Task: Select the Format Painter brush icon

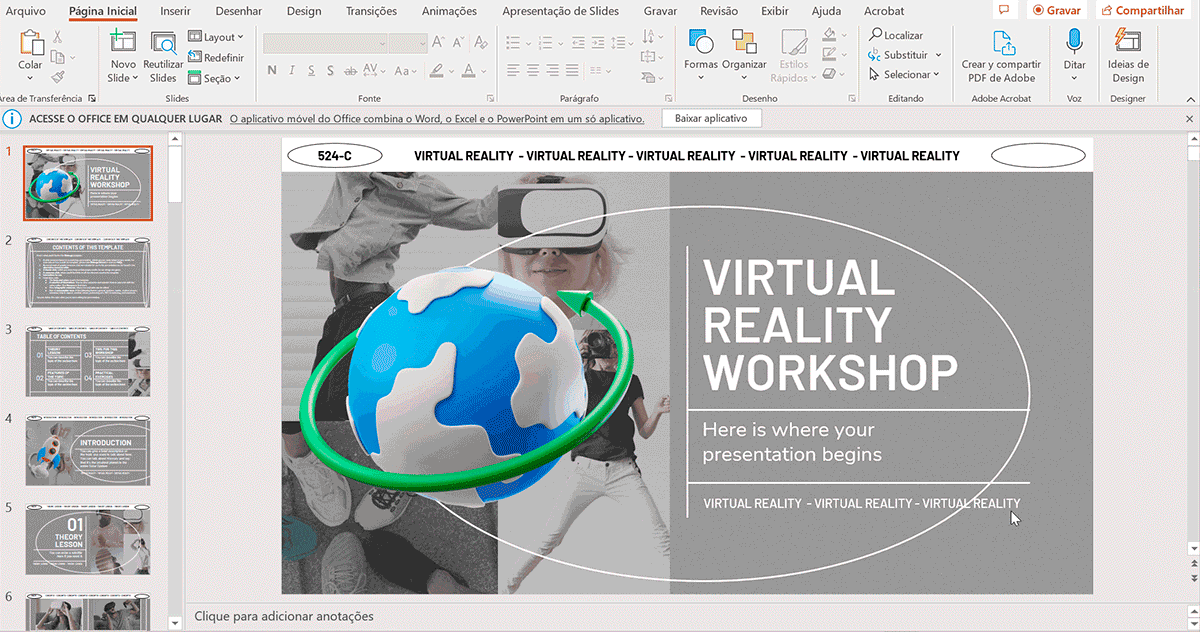Action: coord(58,77)
